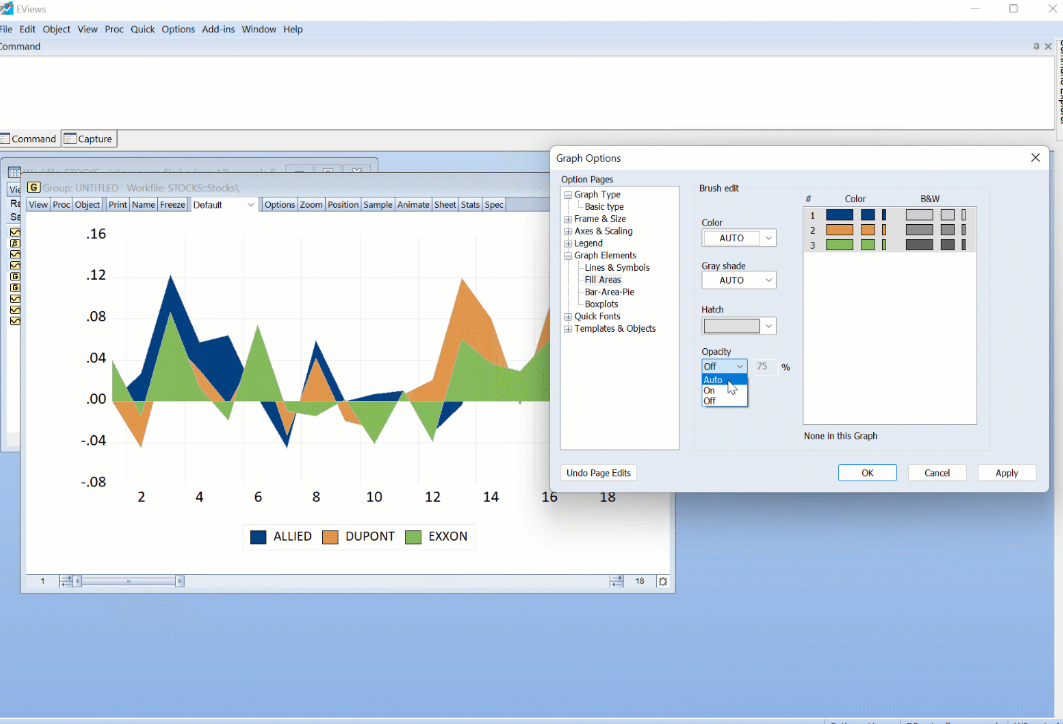Click the observation range slider below graph
The width and height of the screenshot is (1063, 724).
point(129,581)
